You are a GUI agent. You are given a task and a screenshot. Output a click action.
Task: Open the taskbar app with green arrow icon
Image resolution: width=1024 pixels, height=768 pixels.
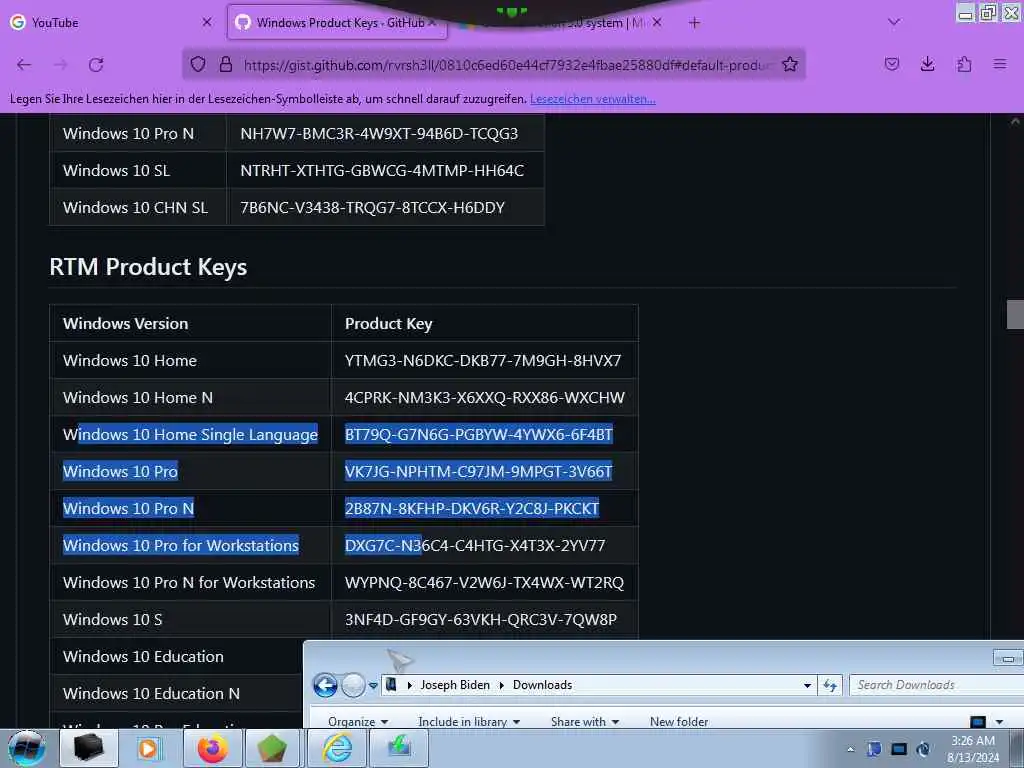(399, 748)
